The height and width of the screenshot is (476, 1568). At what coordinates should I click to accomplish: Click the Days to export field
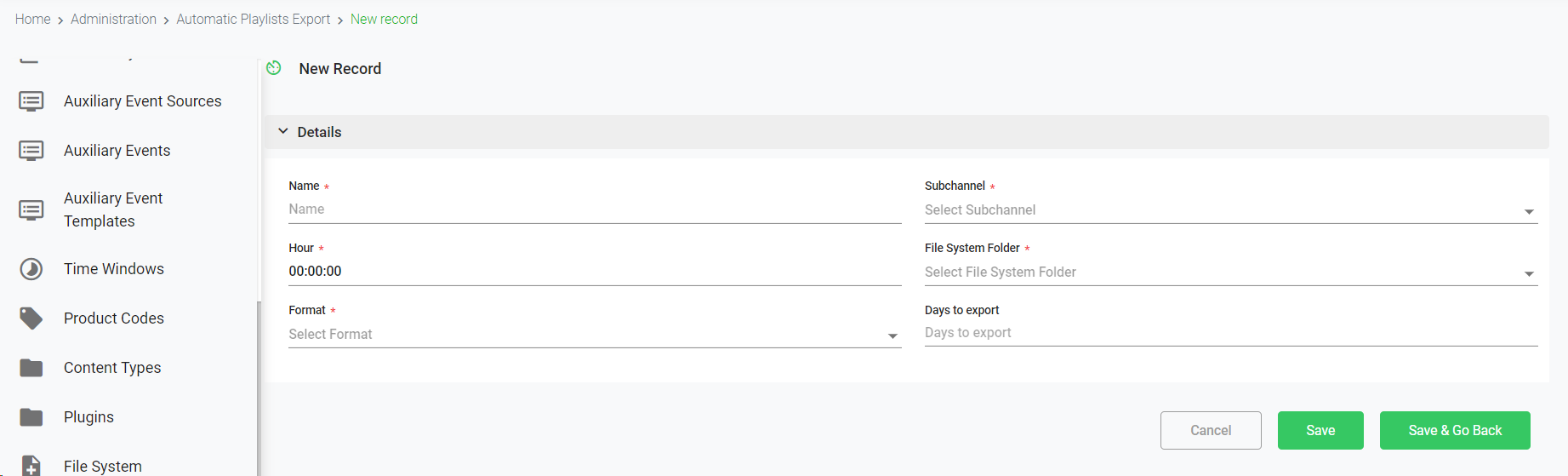point(1230,333)
